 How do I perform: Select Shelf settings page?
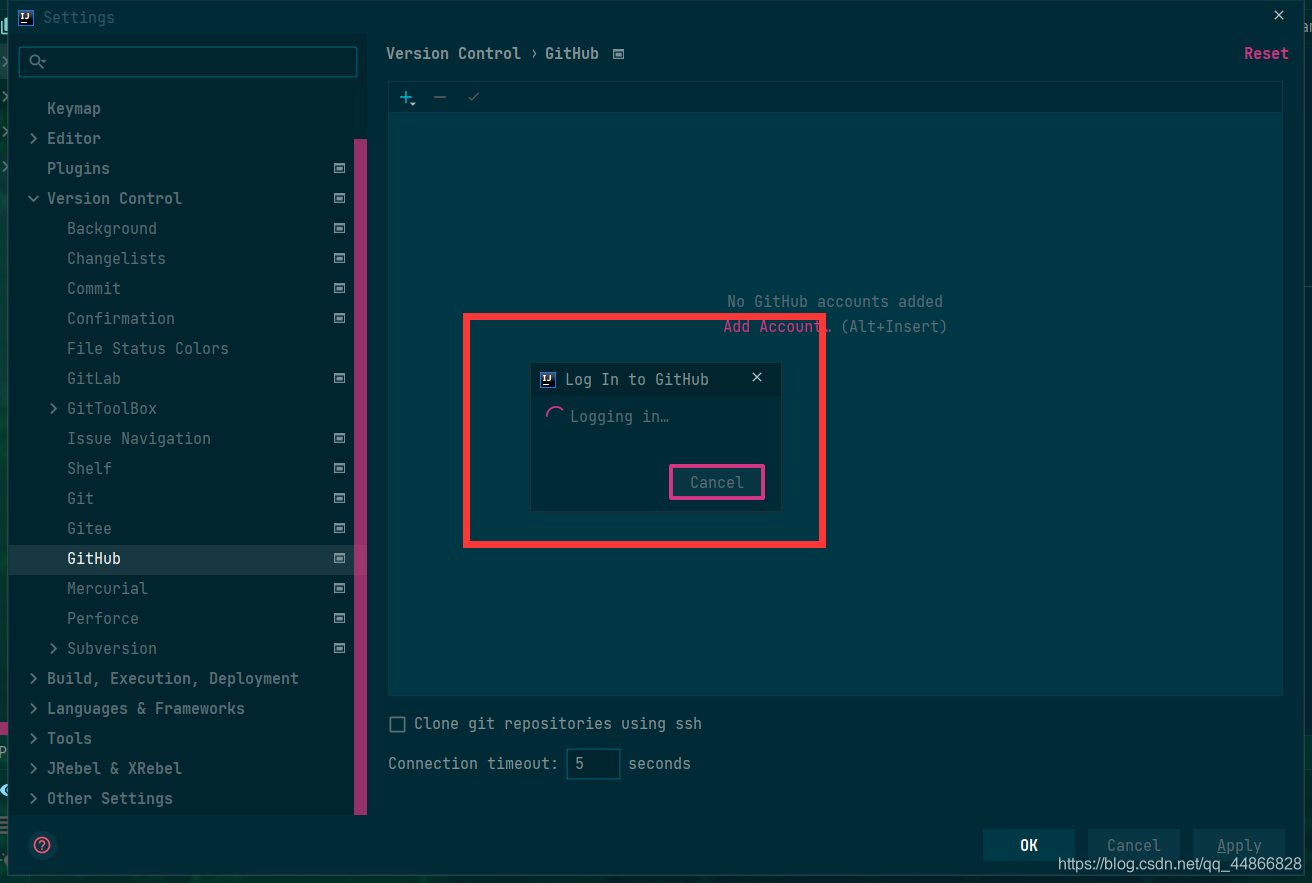click(89, 468)
